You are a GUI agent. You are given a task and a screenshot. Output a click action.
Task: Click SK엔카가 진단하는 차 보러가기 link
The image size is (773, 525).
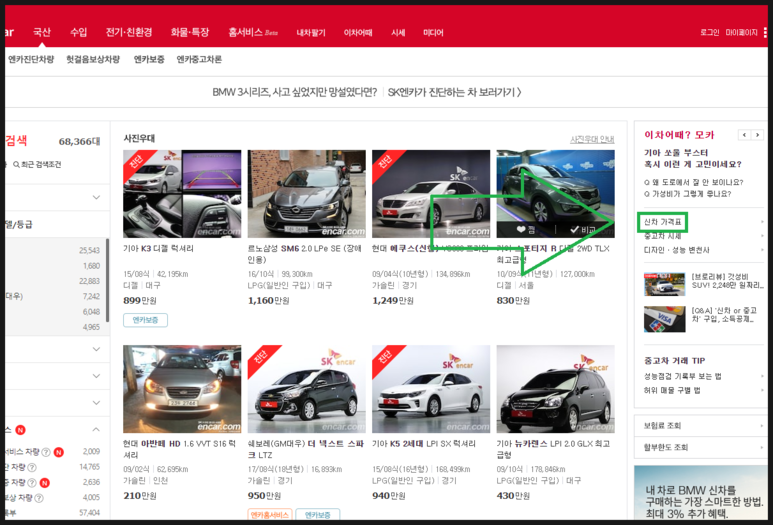click(x=455, y=92)
